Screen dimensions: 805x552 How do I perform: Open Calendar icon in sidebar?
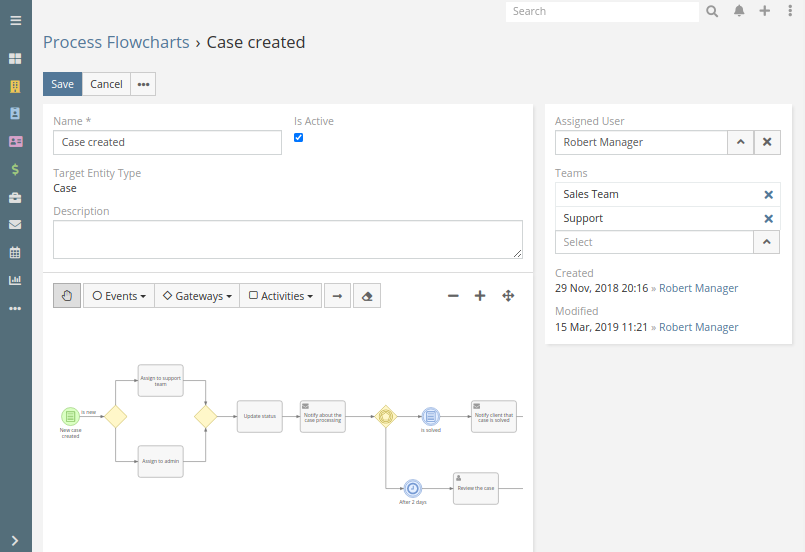tap(15, 253)
